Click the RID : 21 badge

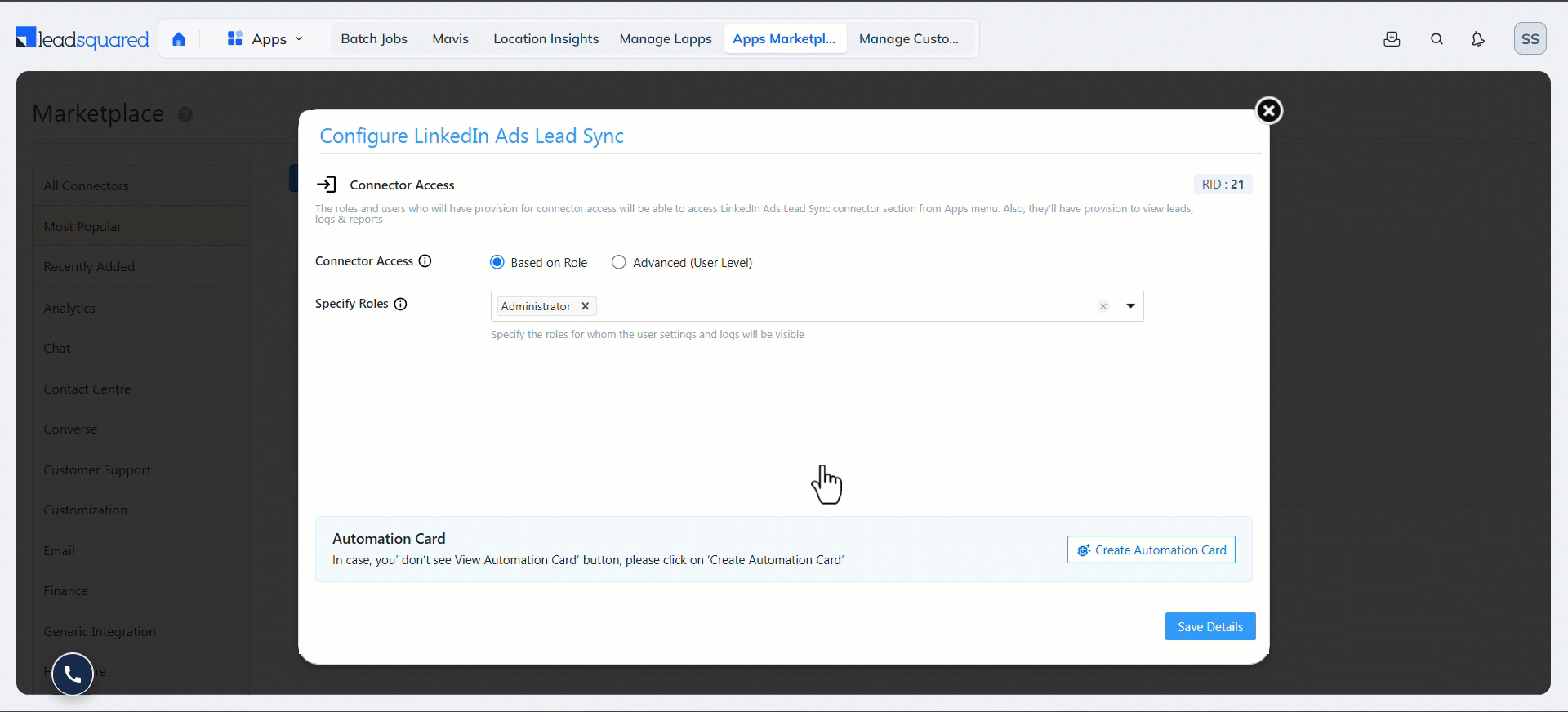coord(1223,185)
